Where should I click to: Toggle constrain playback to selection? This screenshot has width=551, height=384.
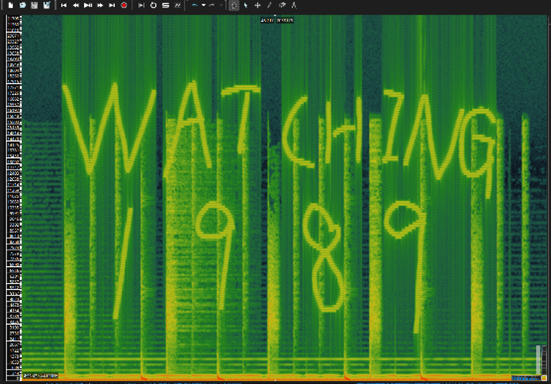click(141, 5)
